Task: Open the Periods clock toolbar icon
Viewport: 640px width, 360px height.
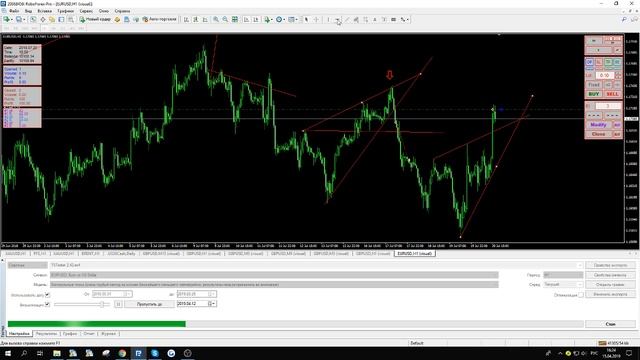Action: (280, 19)
